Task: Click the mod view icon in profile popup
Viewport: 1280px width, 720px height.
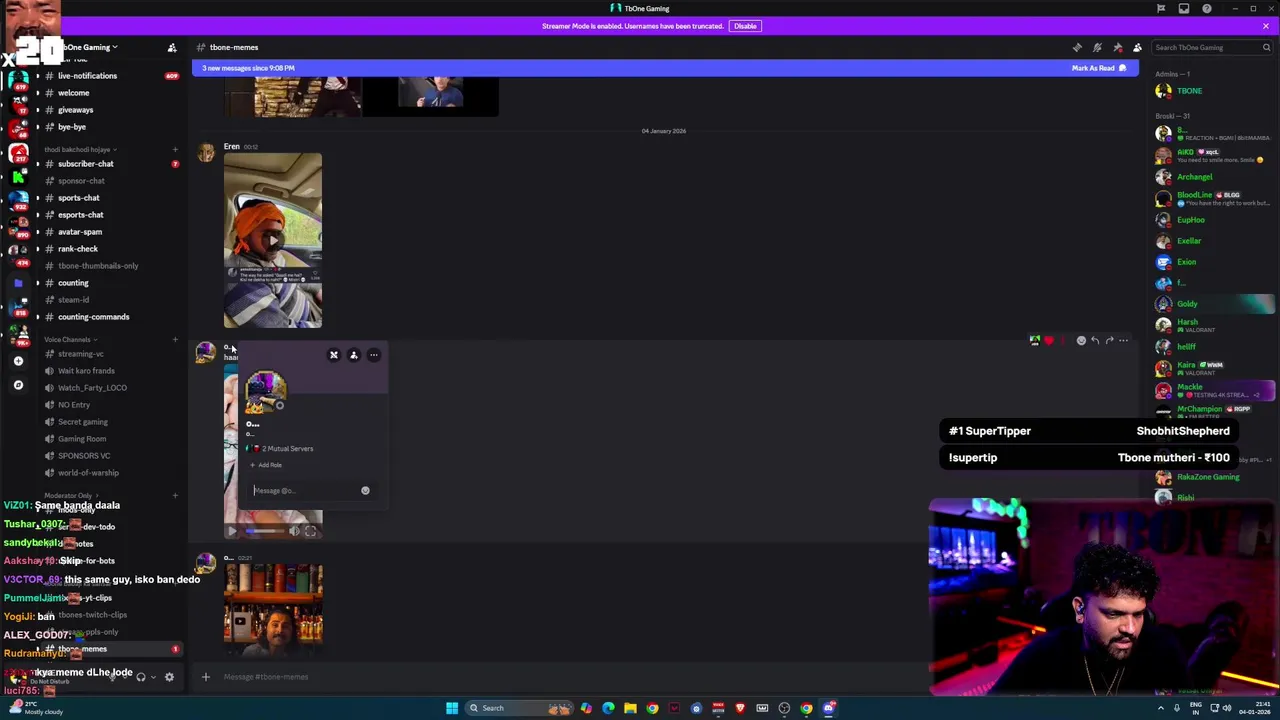Action: click(334, 355)
